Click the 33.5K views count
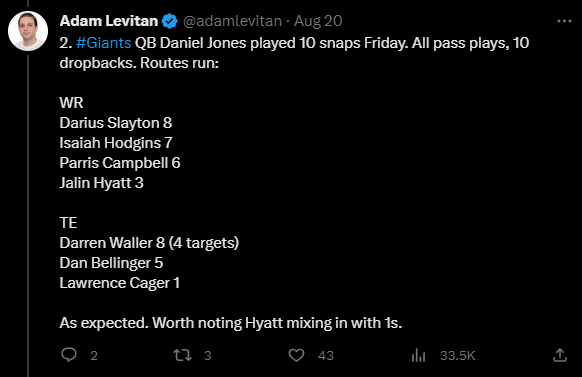This screenshot has height=377, width=582. click(x=458, y=355)
